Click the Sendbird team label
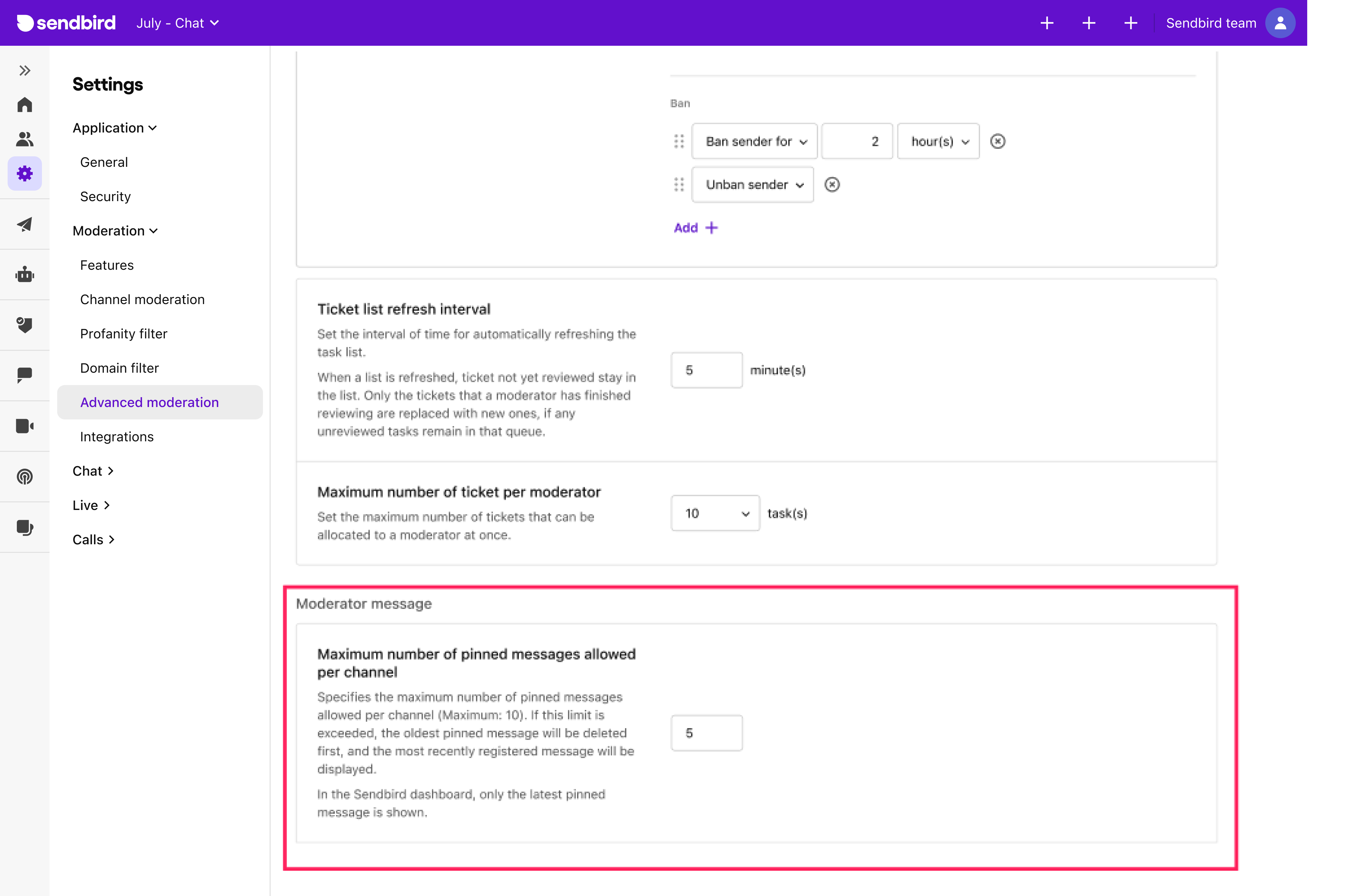This screenshot has width=1372, height=896. click(x=1211, y=23)
